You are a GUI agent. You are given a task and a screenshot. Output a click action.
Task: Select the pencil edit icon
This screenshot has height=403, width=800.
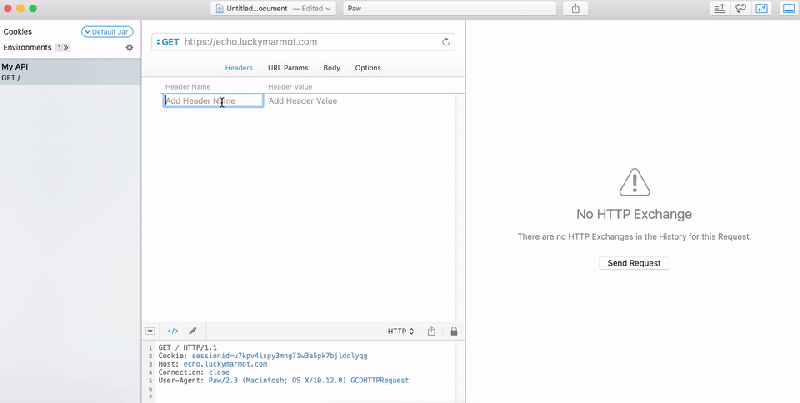(x=193, y=331)
